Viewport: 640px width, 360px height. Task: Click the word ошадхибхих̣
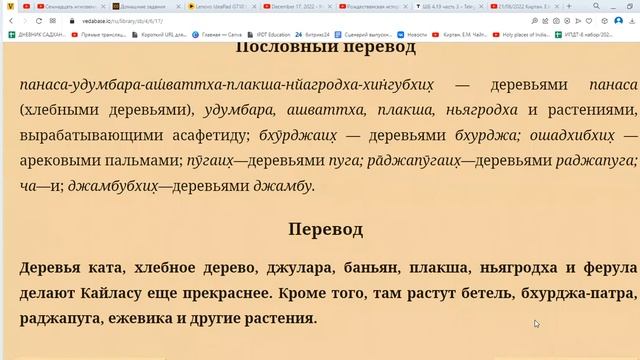572,136
